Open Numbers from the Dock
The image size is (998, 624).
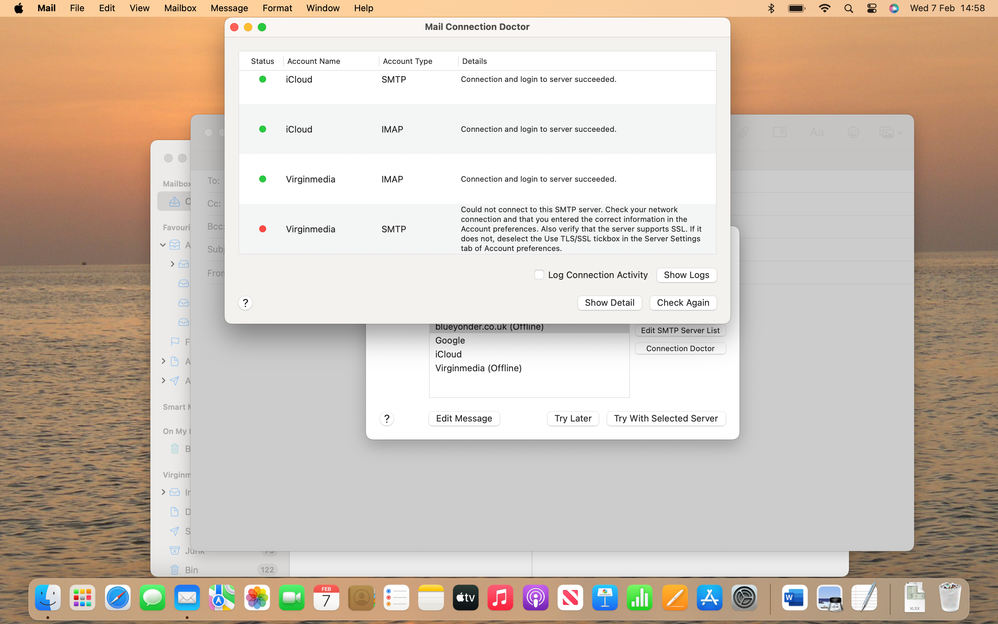[640, 598]
